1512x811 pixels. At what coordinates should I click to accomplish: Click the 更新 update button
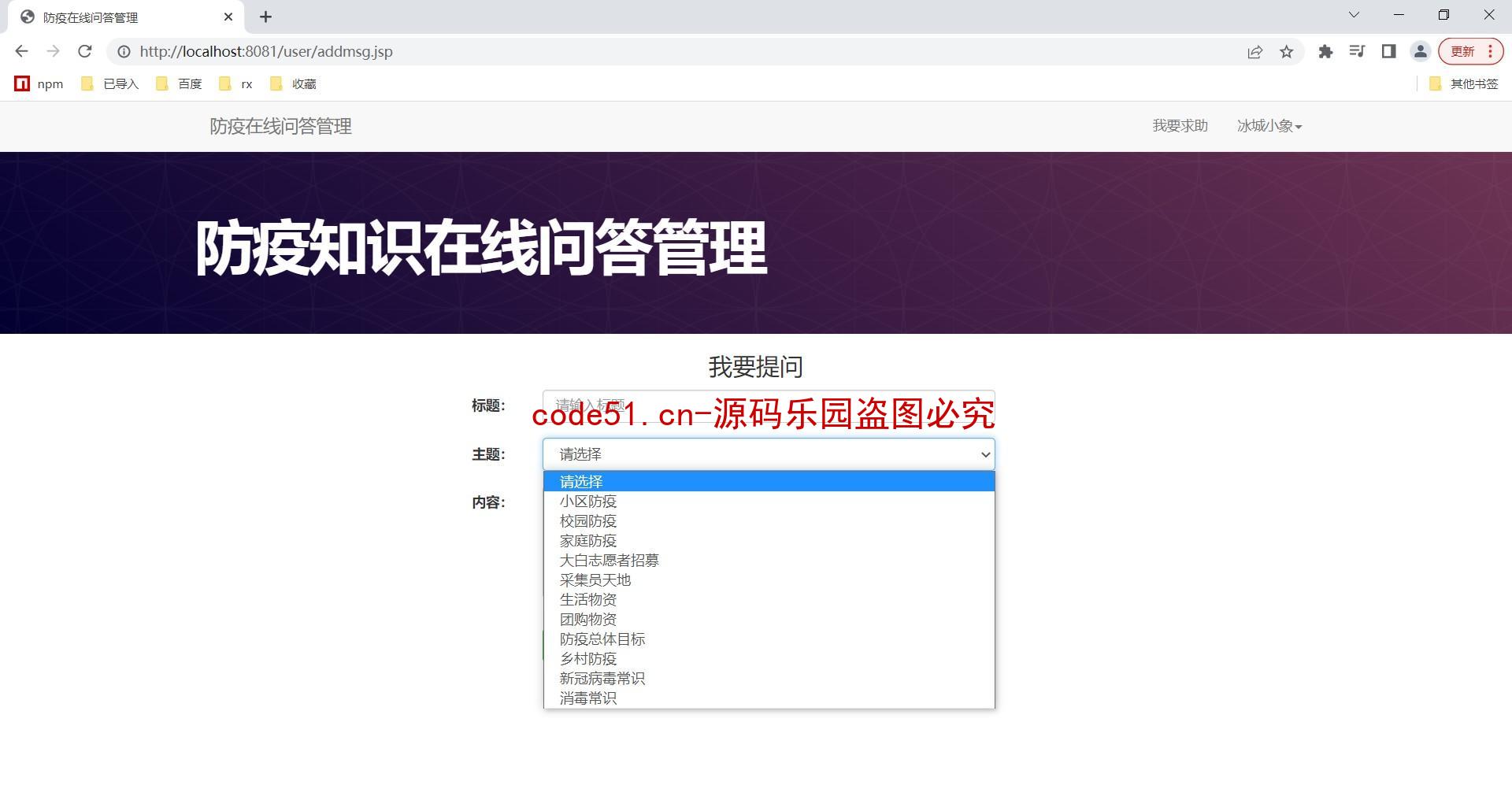click(1470, 51)
